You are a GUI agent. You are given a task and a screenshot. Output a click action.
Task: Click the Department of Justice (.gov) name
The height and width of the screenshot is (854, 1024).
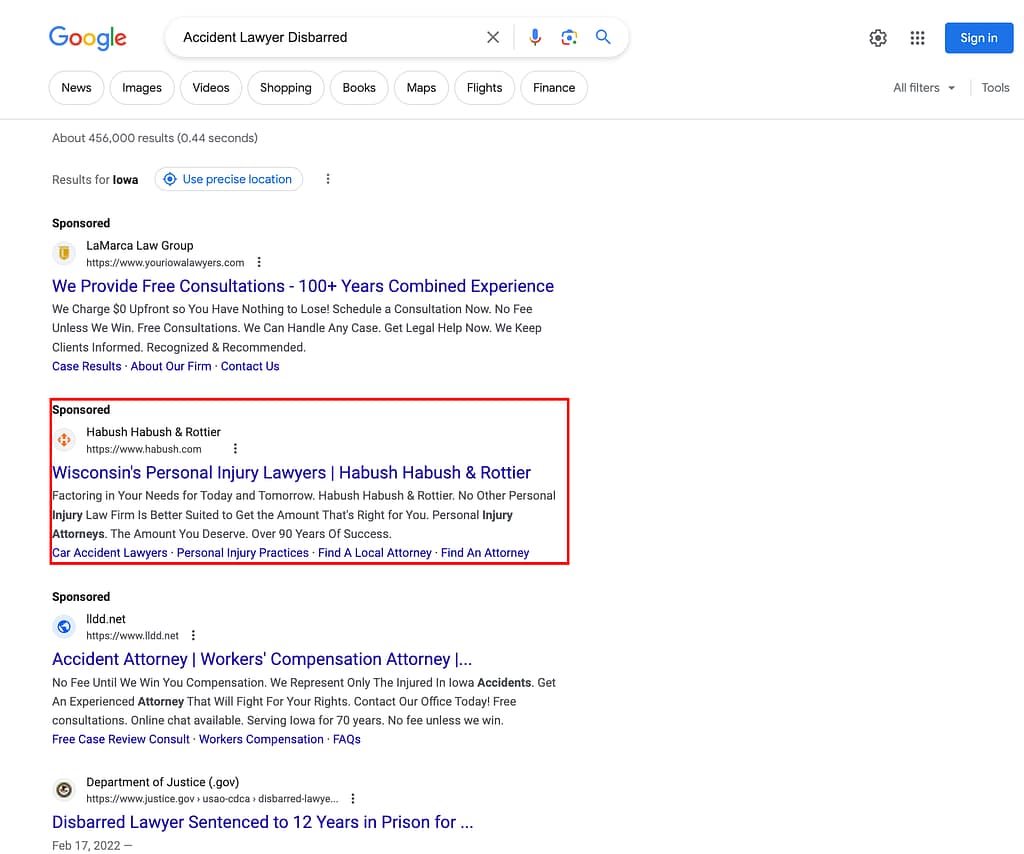click(x=163, y=782)
